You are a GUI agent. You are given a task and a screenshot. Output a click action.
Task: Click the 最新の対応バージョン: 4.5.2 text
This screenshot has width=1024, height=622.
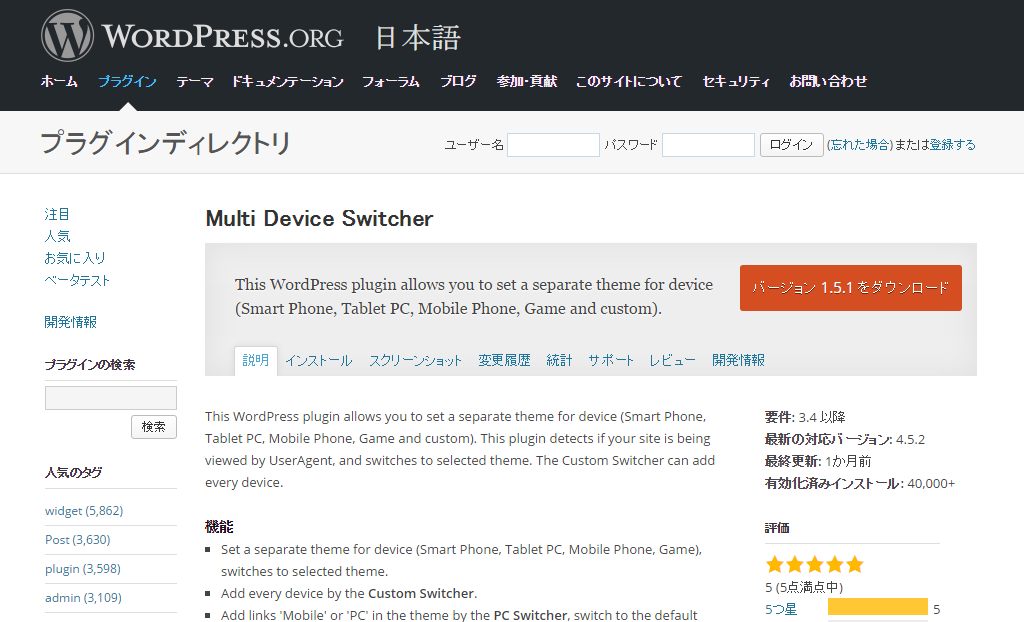844,439
